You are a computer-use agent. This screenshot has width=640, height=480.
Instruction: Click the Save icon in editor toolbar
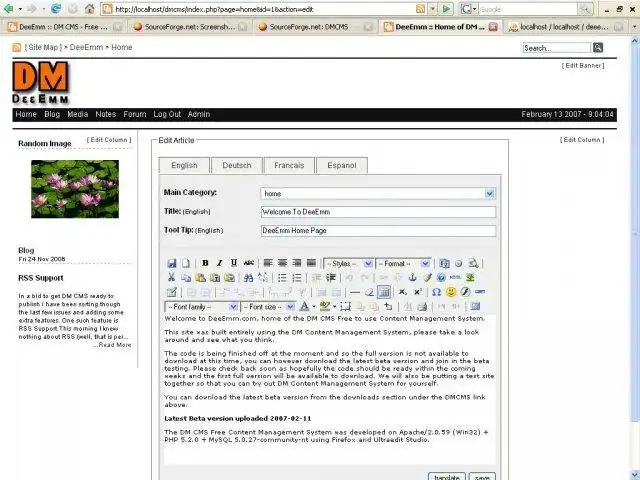[x=172, y=263]
